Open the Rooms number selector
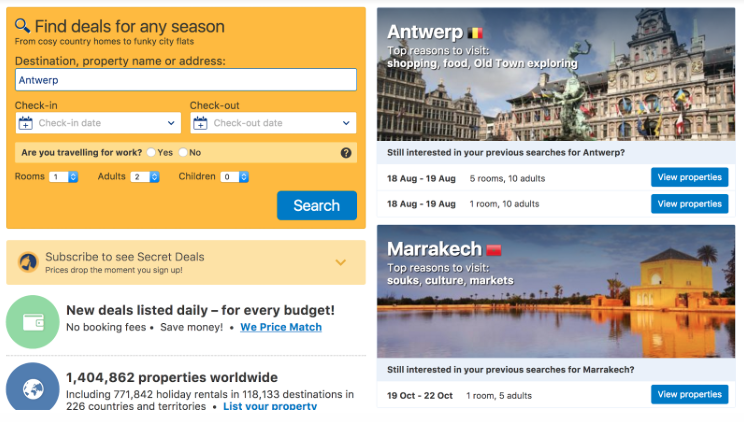This screenshot has height=422, width=744. (x=64, y=177)
